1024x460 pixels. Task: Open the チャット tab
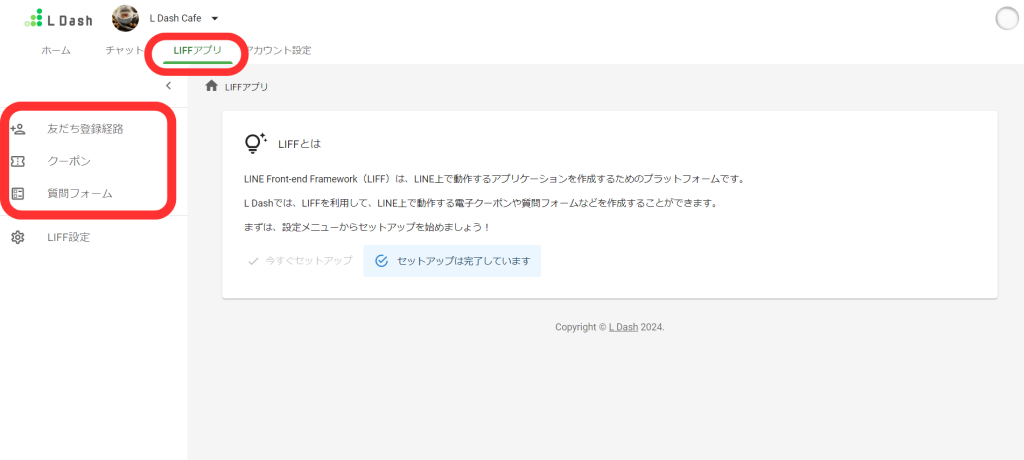point(124,50)
